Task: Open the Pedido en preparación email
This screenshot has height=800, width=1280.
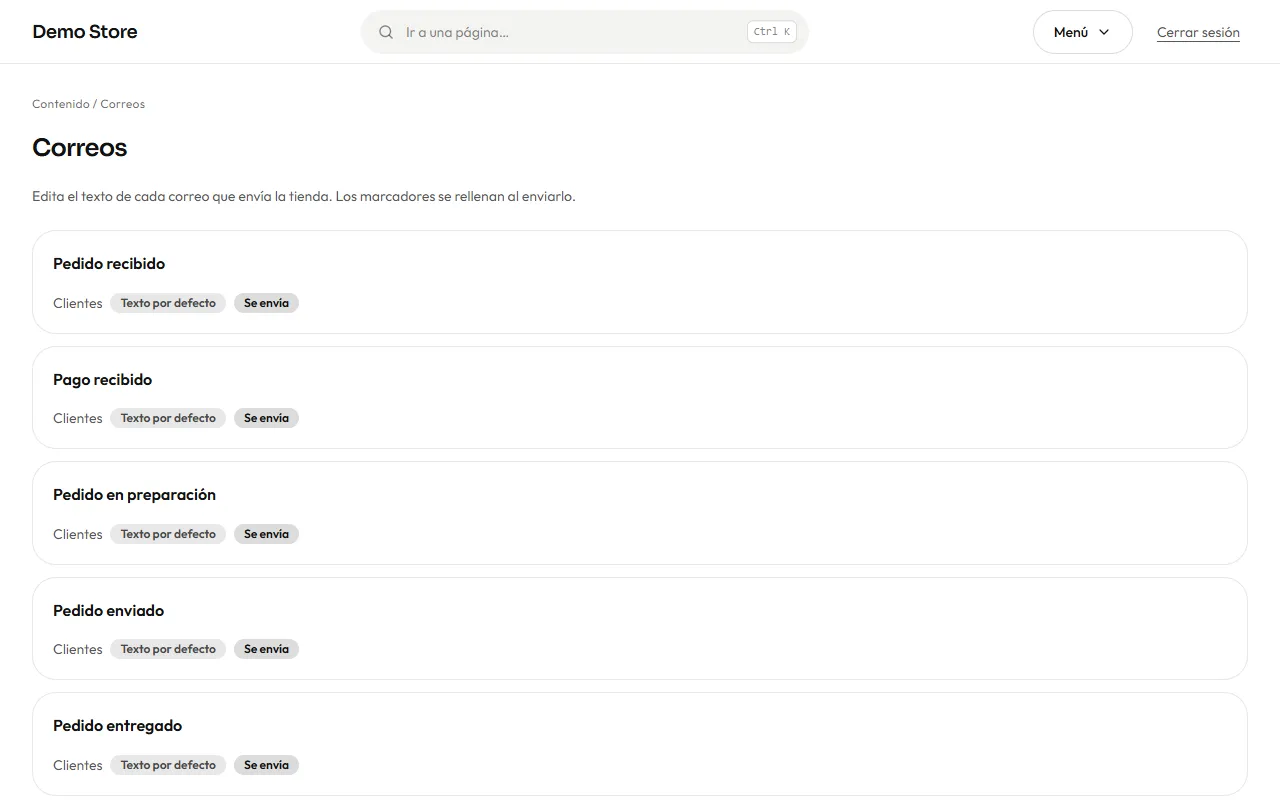Action: [x=640, y=513]
